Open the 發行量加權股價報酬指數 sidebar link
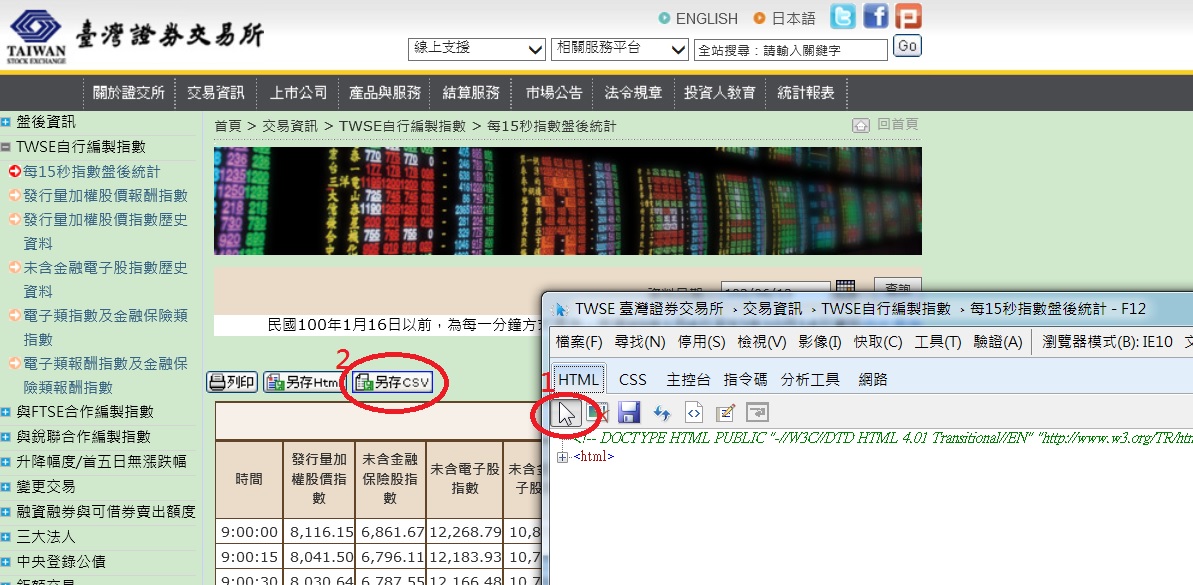Screen dimensions: 1193x585 [105, 196]
